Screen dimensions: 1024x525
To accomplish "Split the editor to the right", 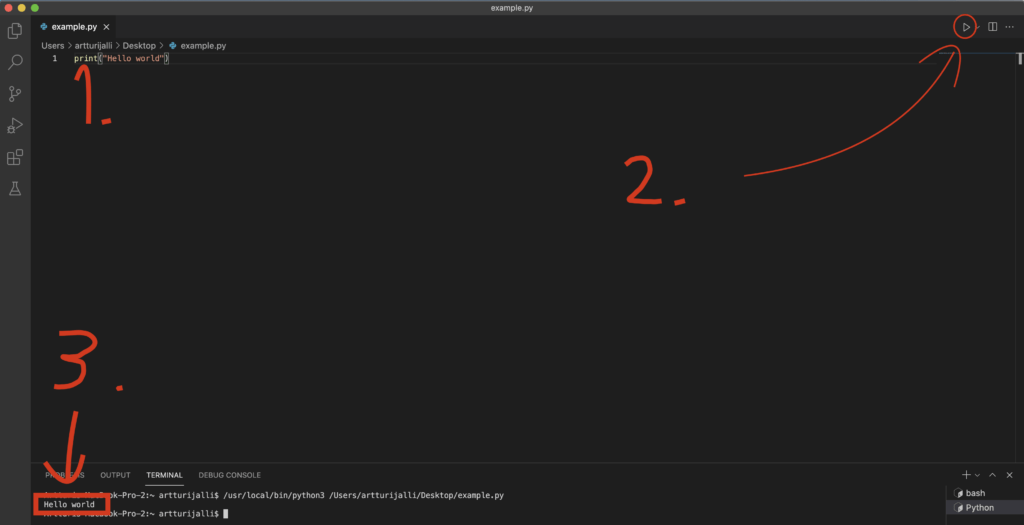I will tap(992, 27).
